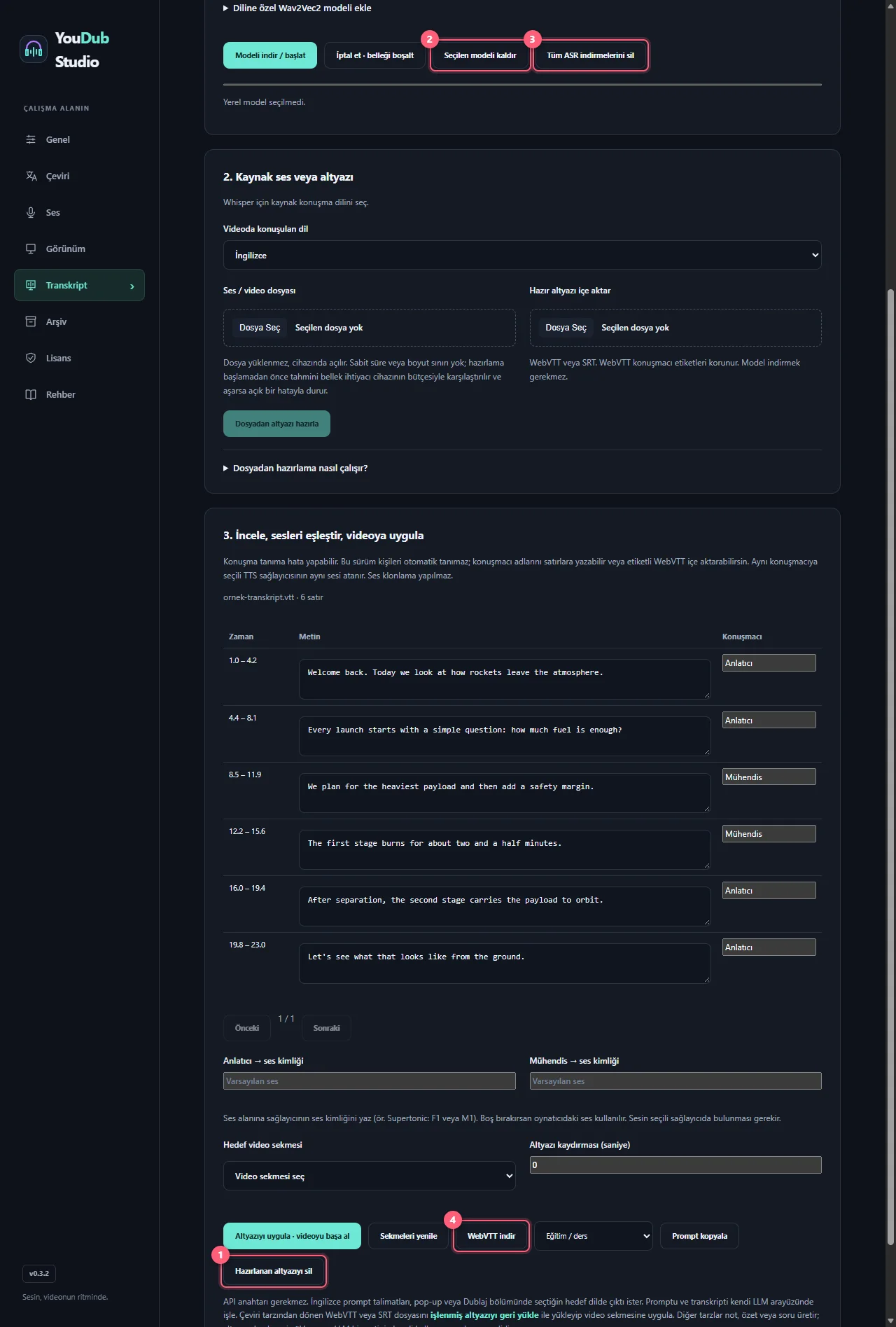This screenshot has width=896, height=1327.
Task: Click 'İptal et · belleği boşalt' button
Action: [x=374, y=55]
